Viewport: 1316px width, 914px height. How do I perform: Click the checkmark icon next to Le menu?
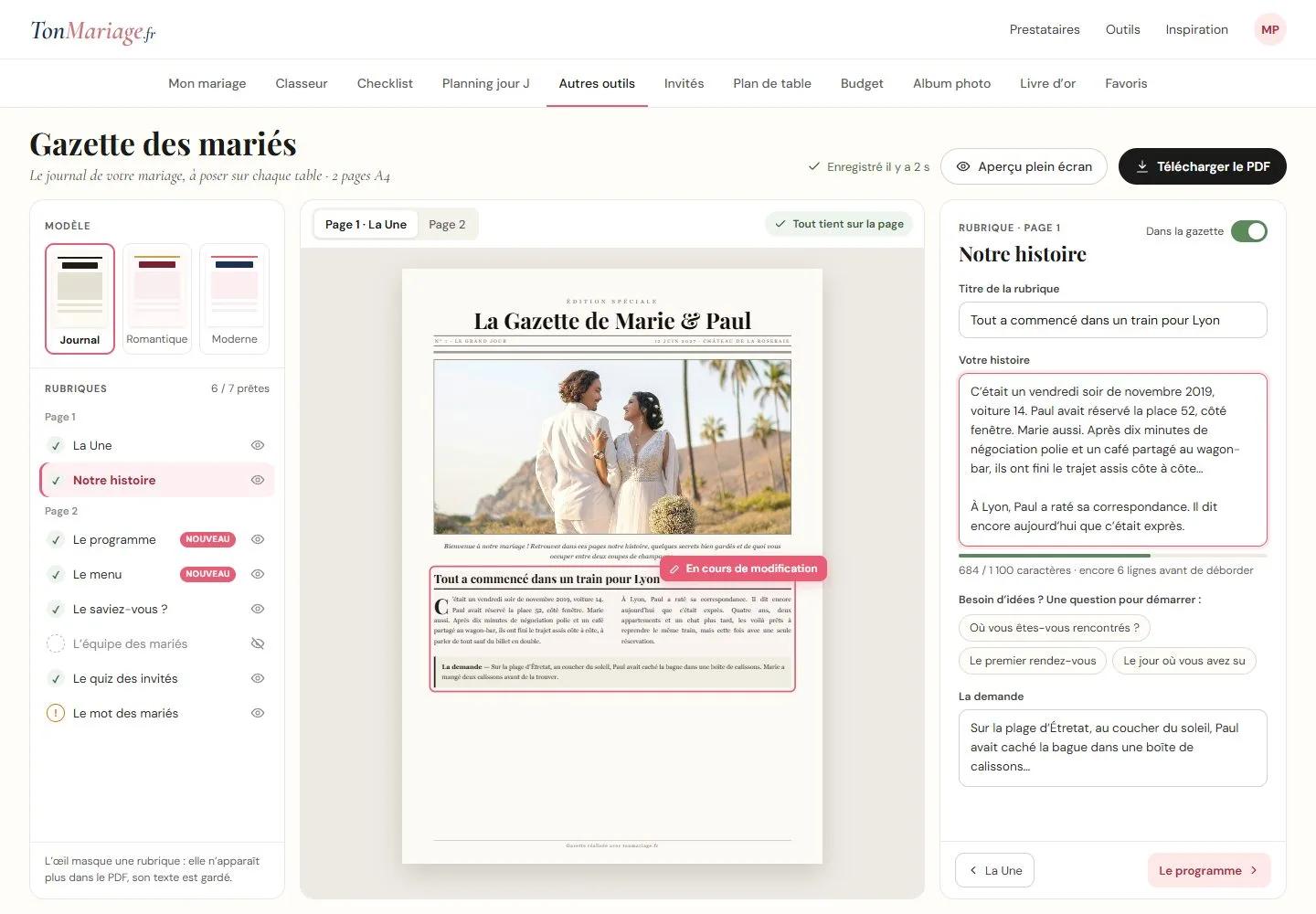click(56, 574)
